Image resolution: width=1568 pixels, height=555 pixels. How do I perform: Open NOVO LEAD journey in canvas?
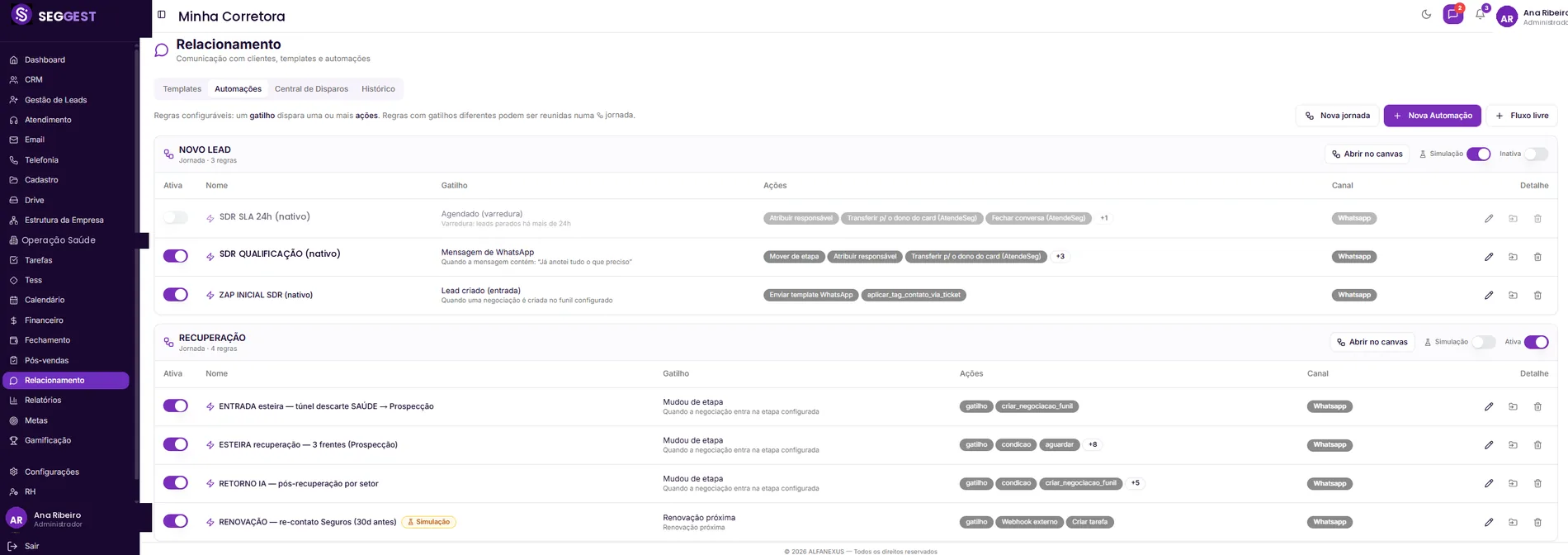[1367, 154]
